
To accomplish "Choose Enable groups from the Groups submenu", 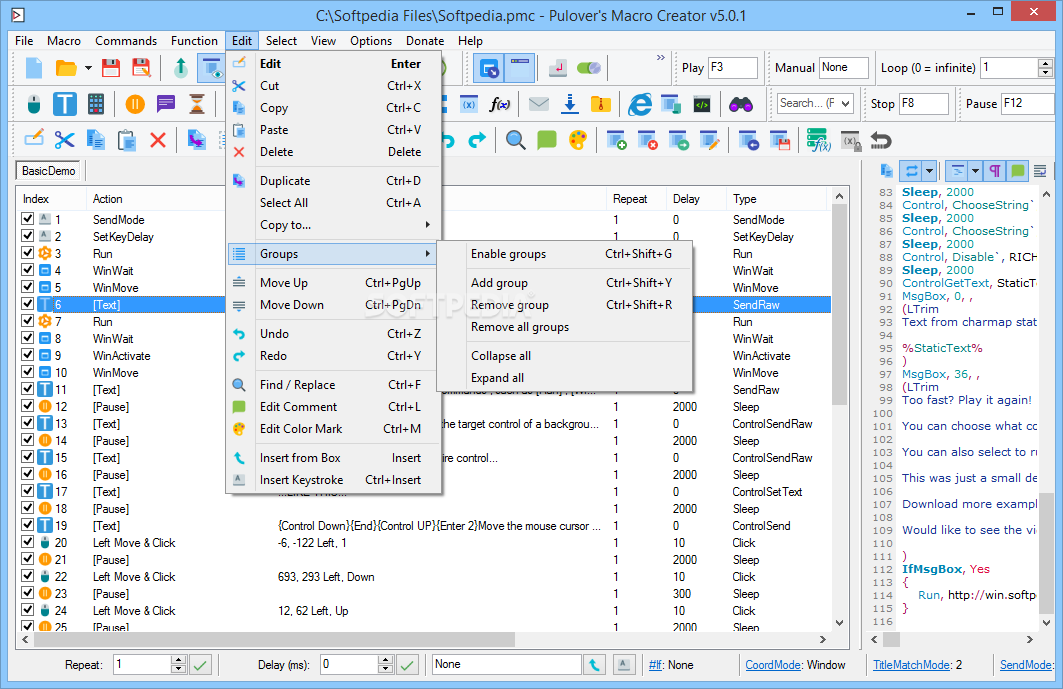I will point(565,254).
